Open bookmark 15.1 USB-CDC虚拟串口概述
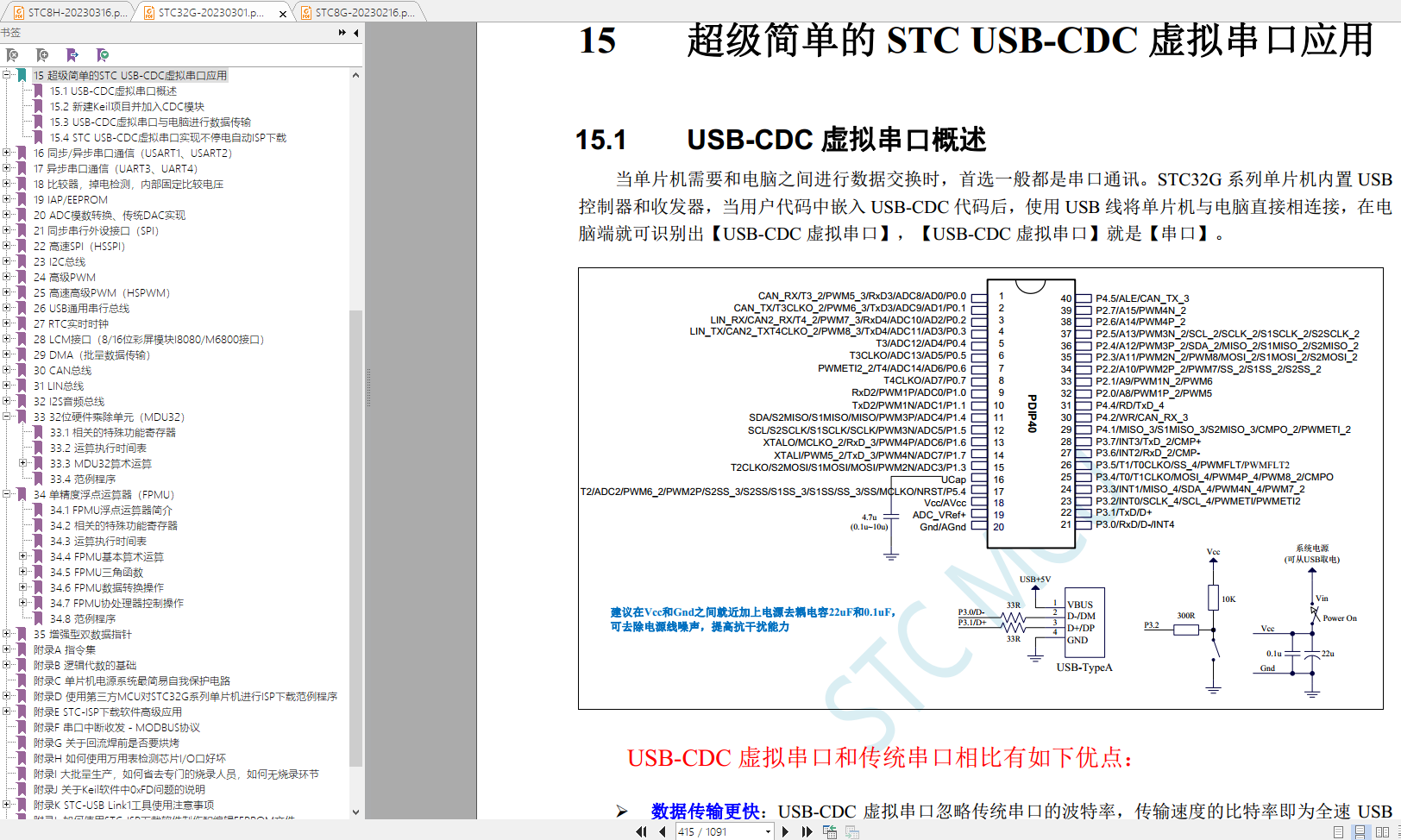This screenshot has height=840, width=1401. click(113, 91)
